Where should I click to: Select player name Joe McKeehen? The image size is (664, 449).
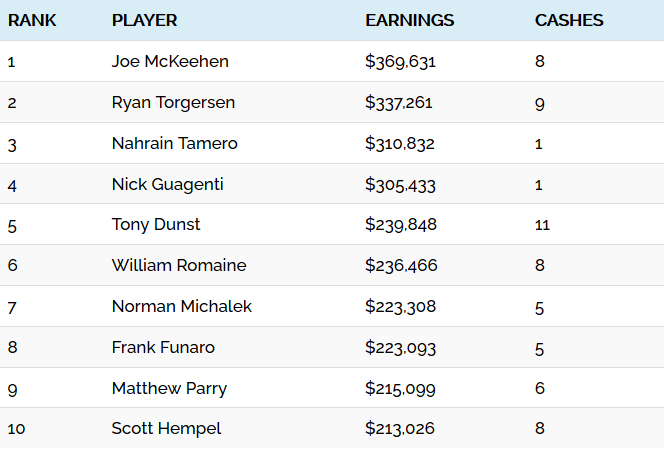click(170, 61)
